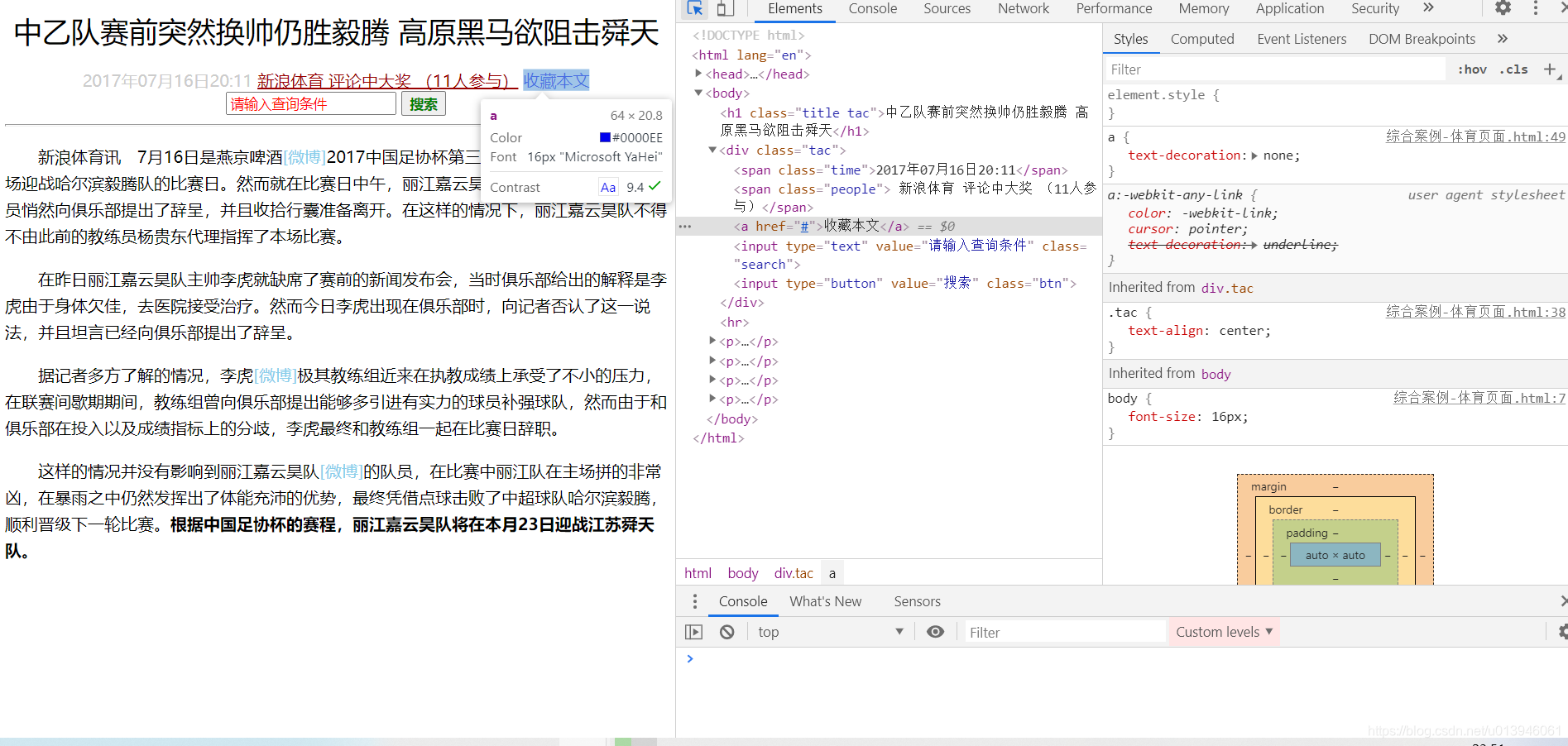
Task: Focus the console Filter input
Action: click(x=1065, y=632)
